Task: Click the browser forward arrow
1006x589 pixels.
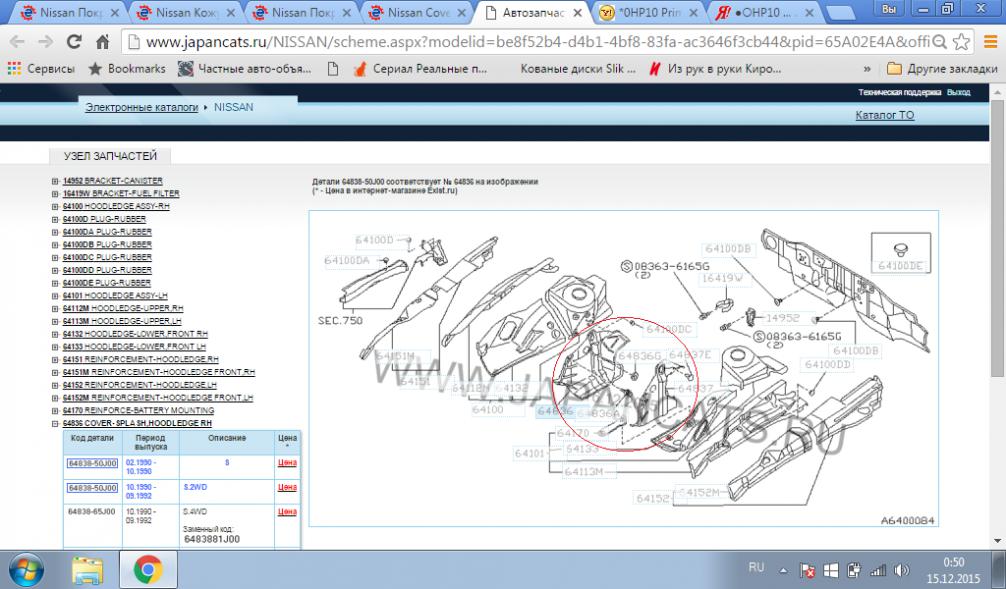Action: 46,42
